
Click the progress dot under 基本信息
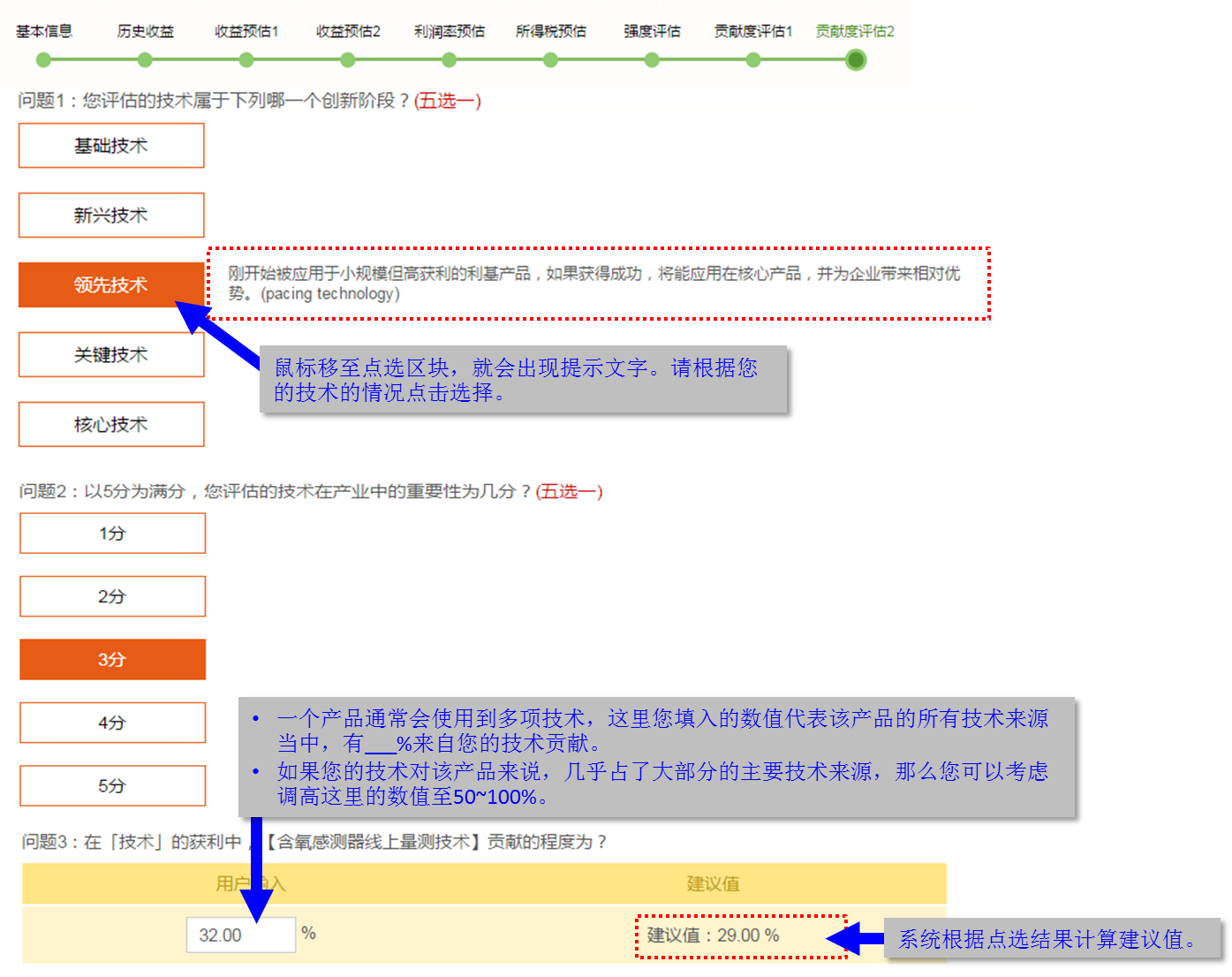(x=43, y=60)
